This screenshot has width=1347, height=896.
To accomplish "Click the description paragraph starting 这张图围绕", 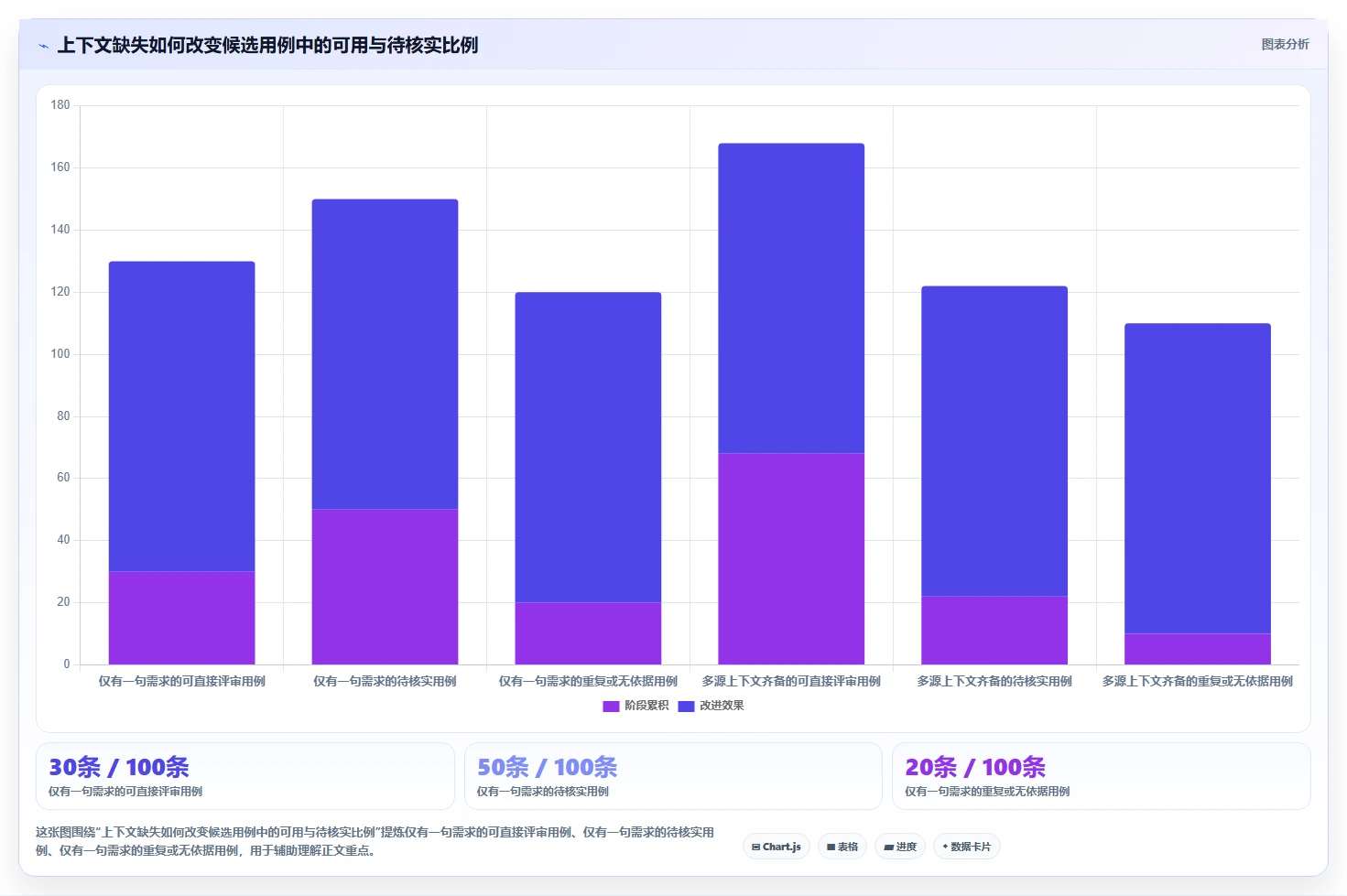I will point(375,841).
